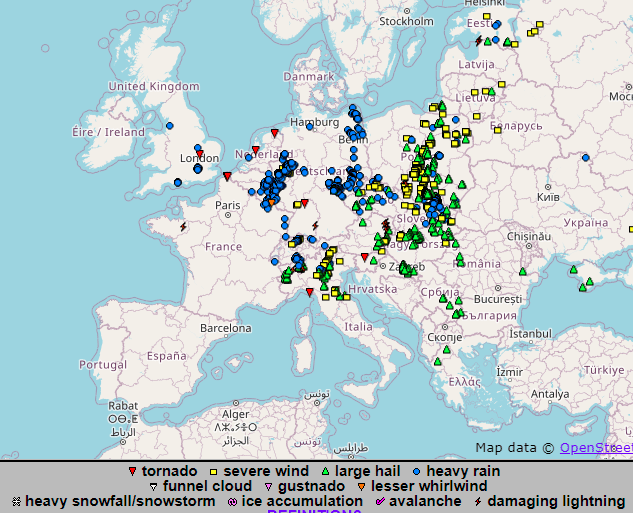Click the București city label
Image resolution: width=633 pixels, height=513 pixels.
(x=498, y=299)
